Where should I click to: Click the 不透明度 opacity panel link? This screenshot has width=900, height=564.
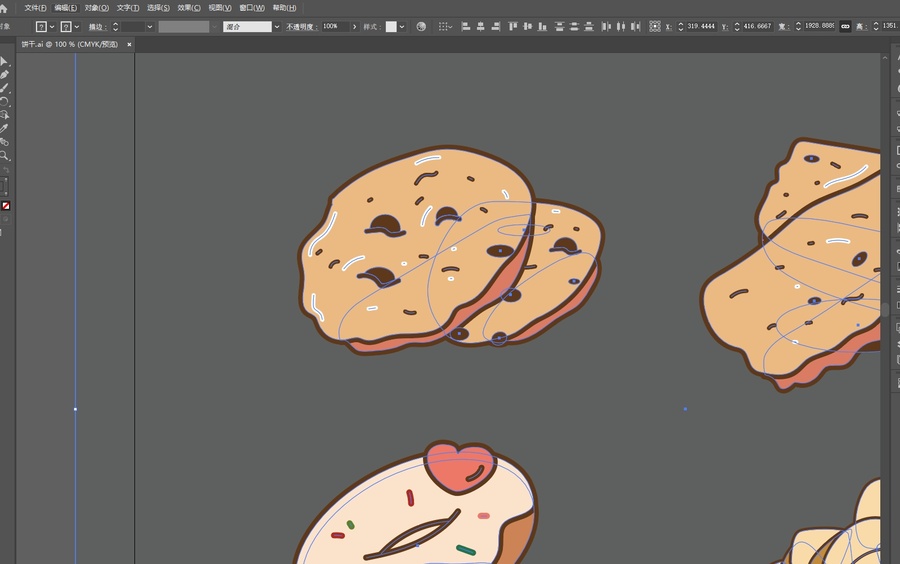(x=302, y=26)
